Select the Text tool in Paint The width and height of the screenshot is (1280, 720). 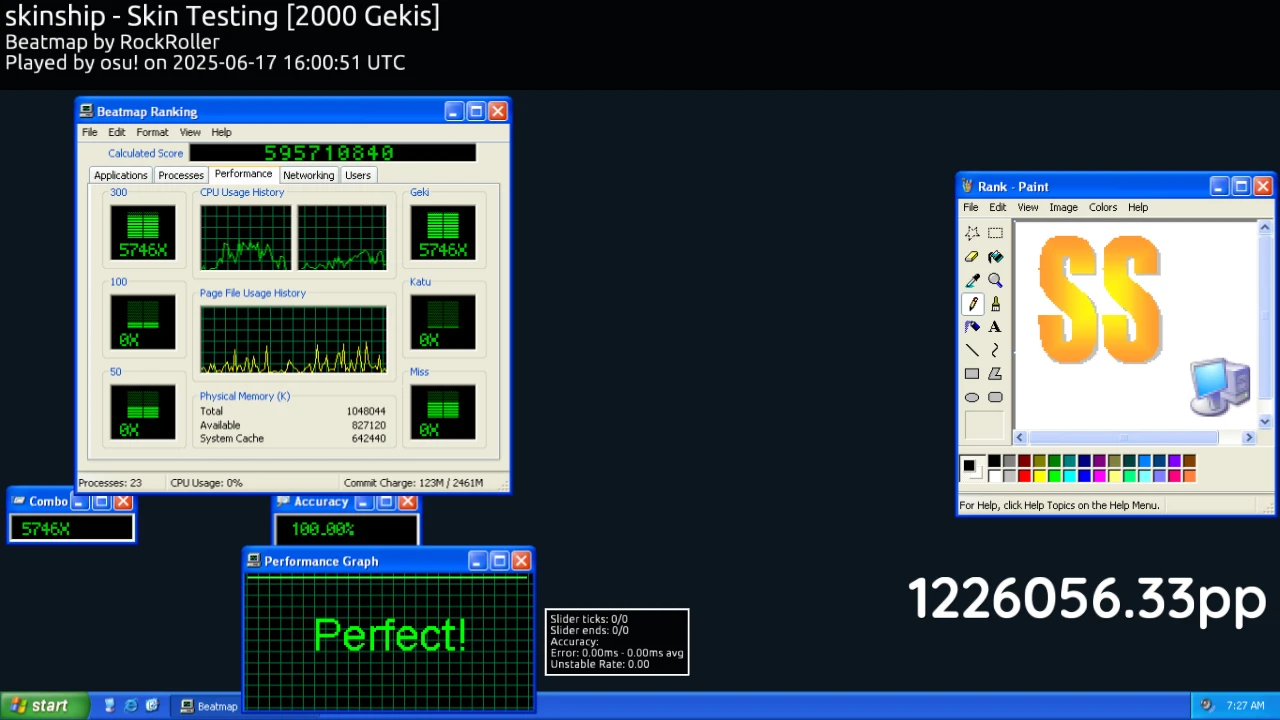tap(995, 327)
